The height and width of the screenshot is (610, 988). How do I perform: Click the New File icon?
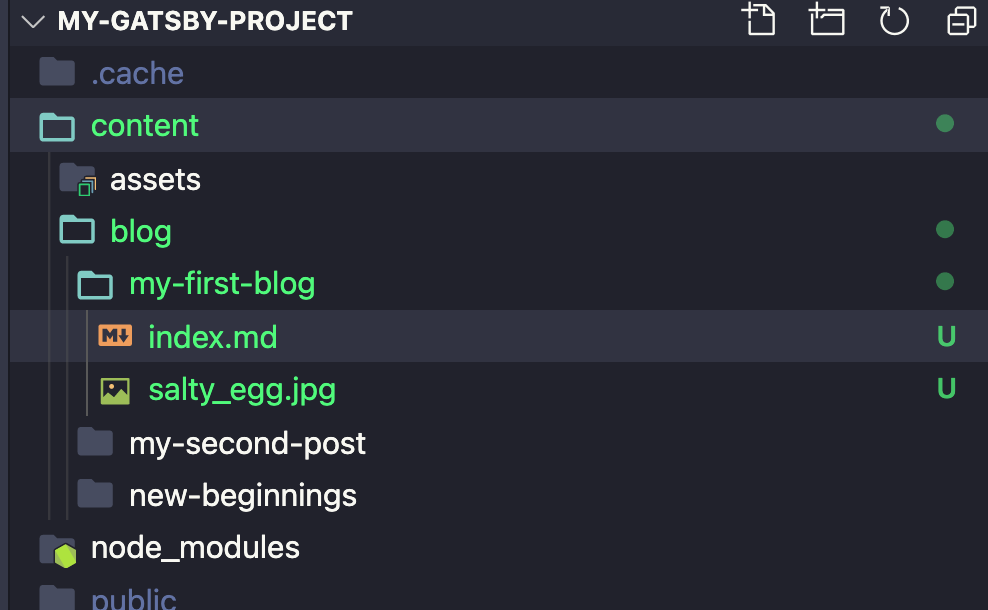point(759,20)
